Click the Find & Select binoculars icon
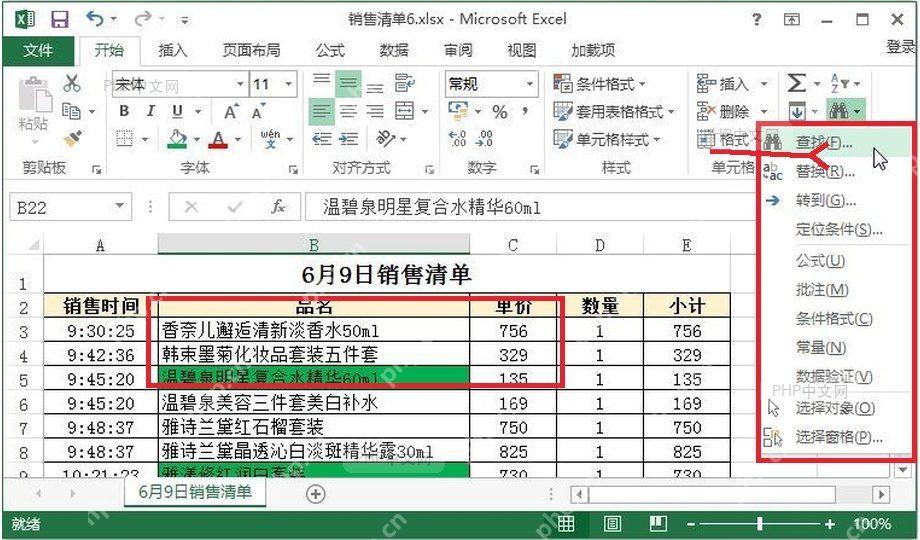The image size is (920, 540). (x=838, y=110)
